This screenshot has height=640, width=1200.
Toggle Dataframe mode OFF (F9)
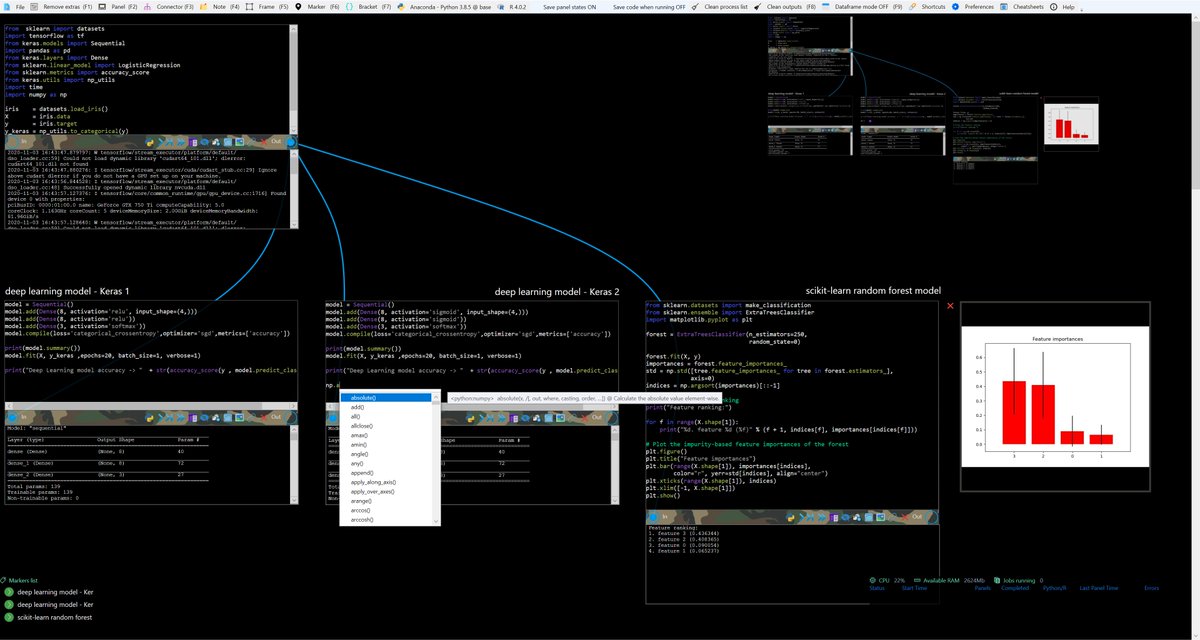862,6
